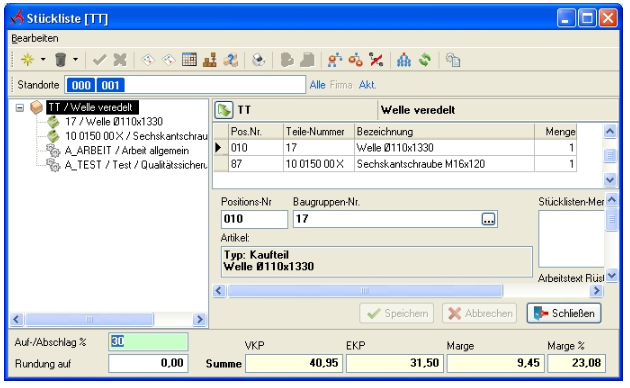Click the crossed-out connection toolbar icon
The image size is (630, 388).
click(376, 60)
